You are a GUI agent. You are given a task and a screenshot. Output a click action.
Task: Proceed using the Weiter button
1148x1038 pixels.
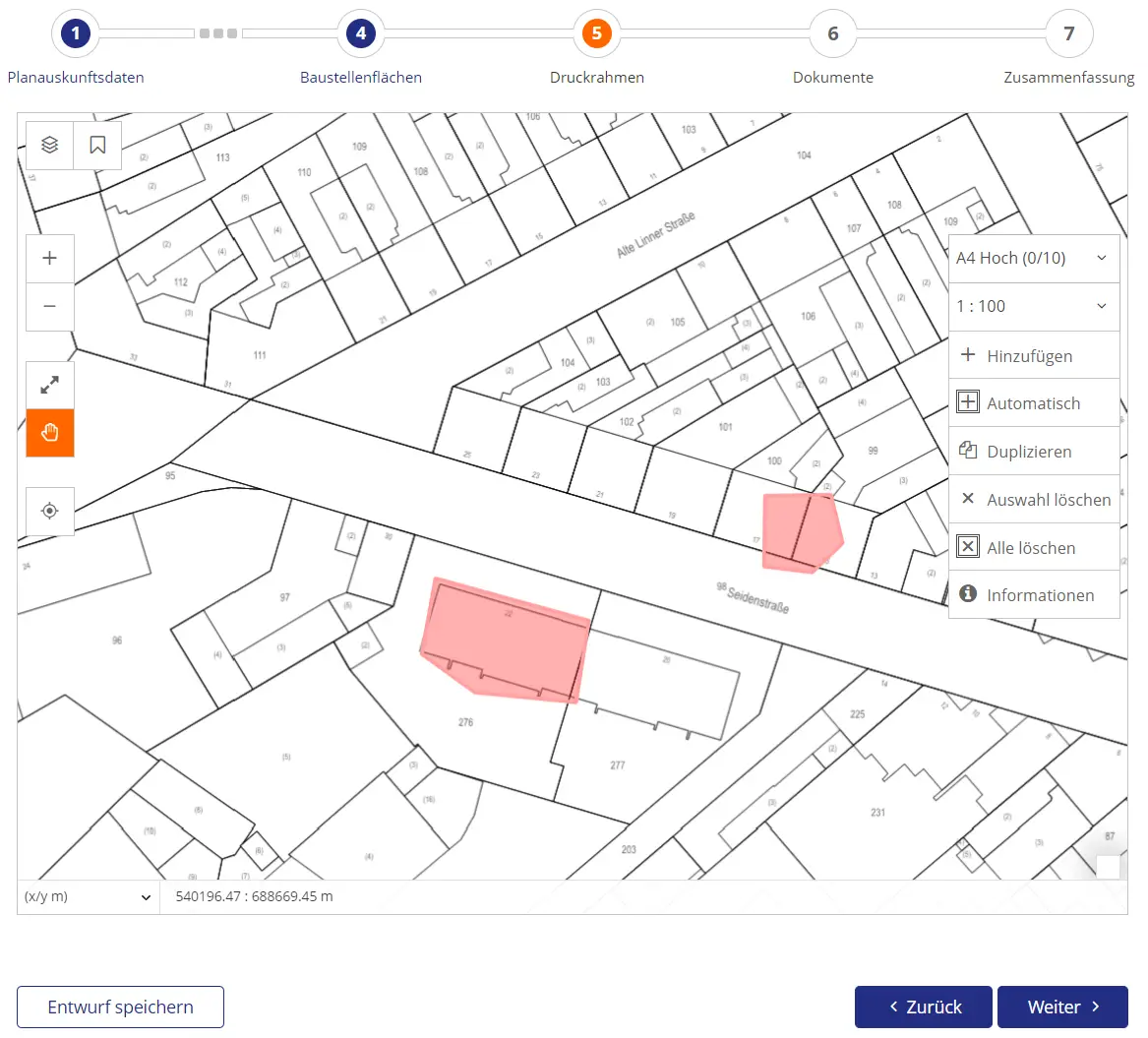point(1062,1007)
